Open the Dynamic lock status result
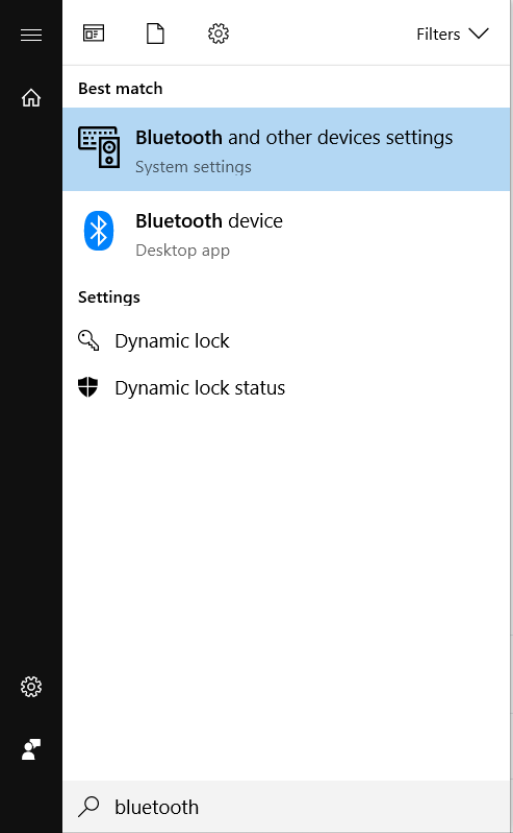Screen dimensions: 513x833 click(286, 388)
